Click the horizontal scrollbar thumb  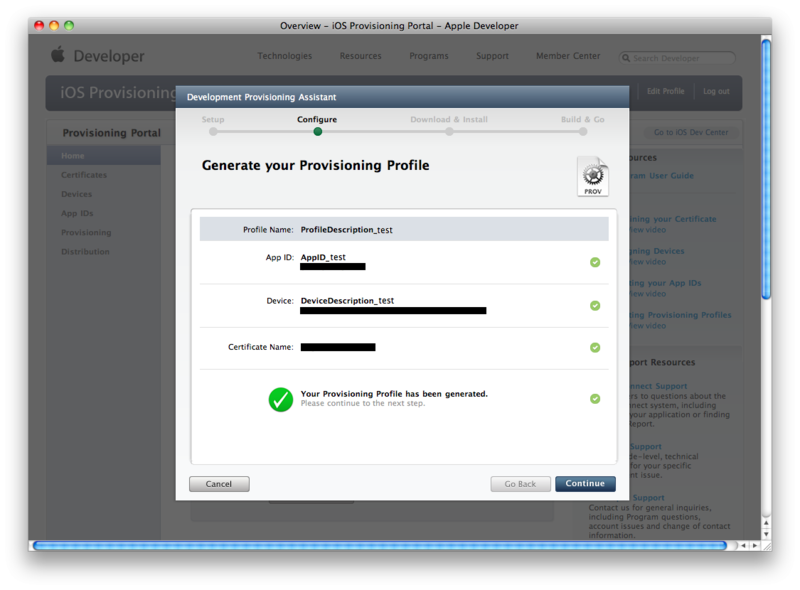pyautogui.click(x=380, y=546)
